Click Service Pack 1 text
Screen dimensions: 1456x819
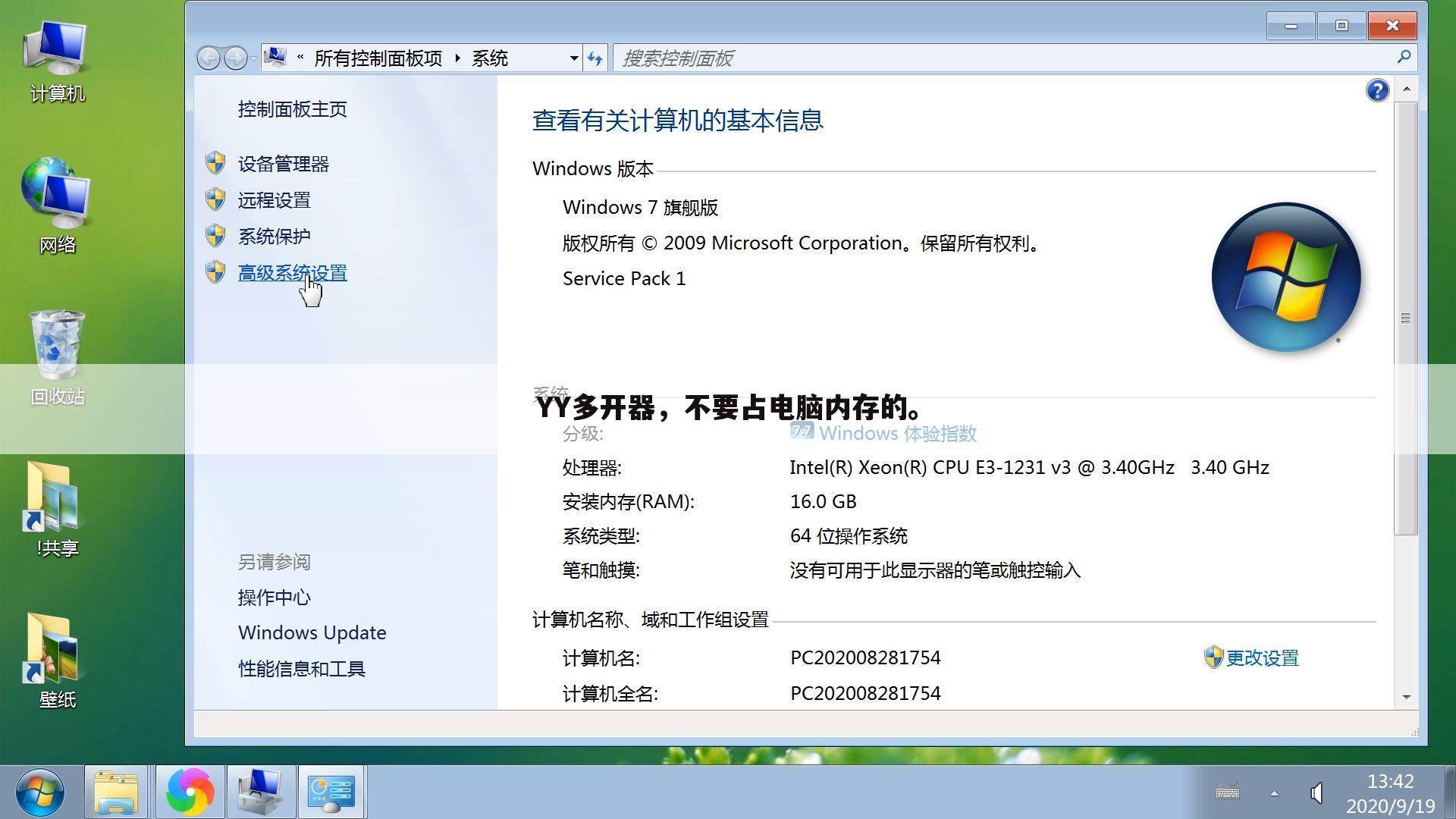click(x=624, y=279)
